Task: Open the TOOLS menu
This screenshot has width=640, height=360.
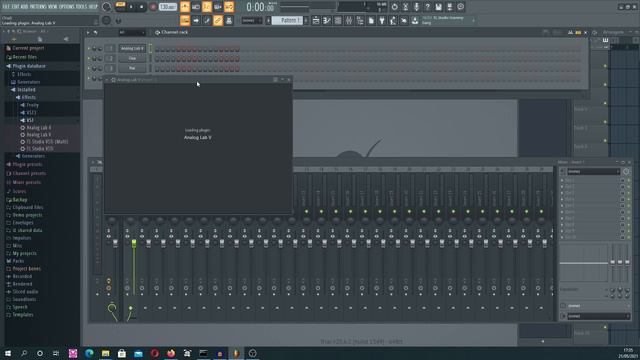Action: (81, 7)
